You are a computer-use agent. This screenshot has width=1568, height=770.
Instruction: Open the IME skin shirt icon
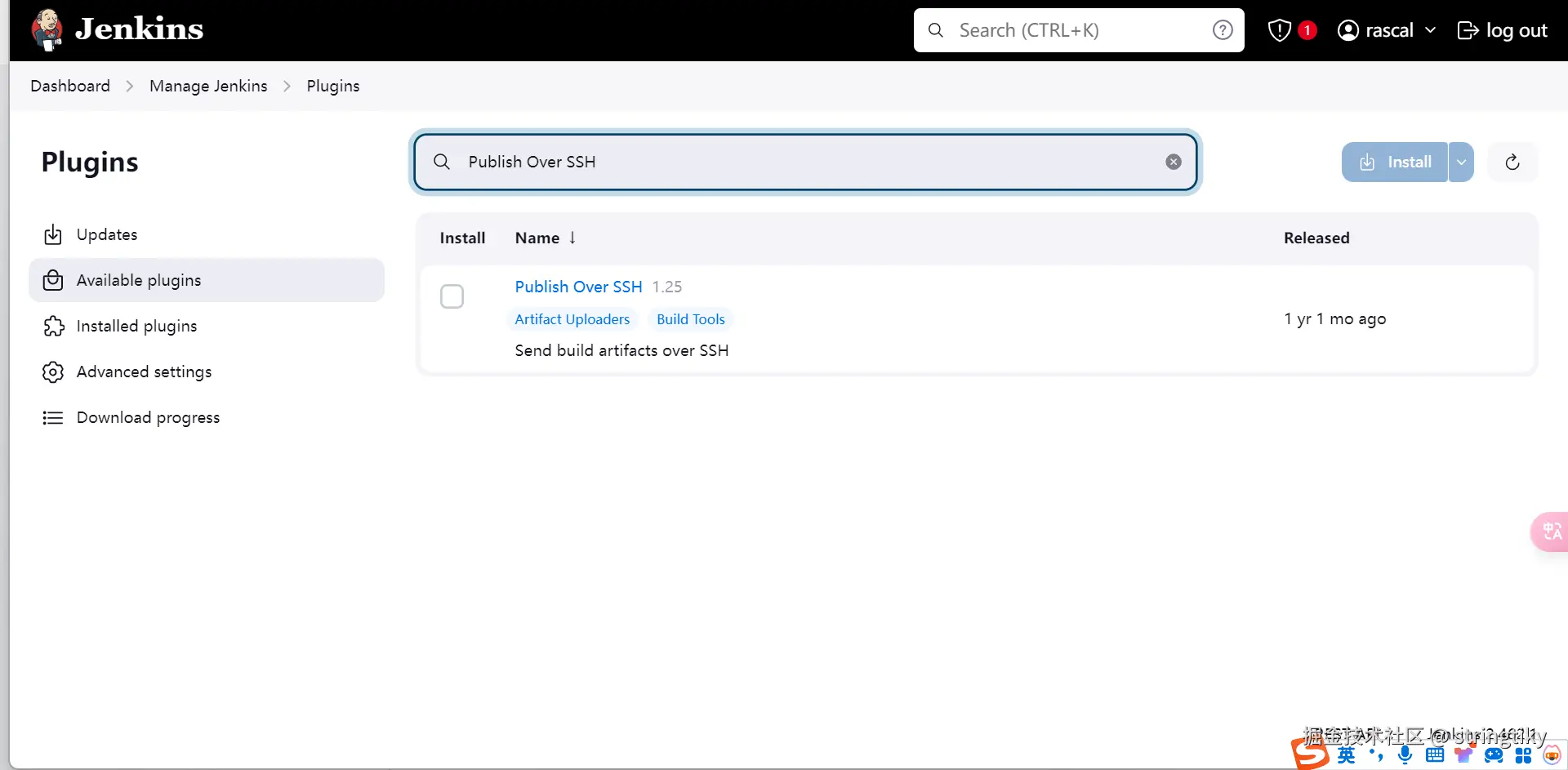pyautogui.click(x=1464, y=755)
